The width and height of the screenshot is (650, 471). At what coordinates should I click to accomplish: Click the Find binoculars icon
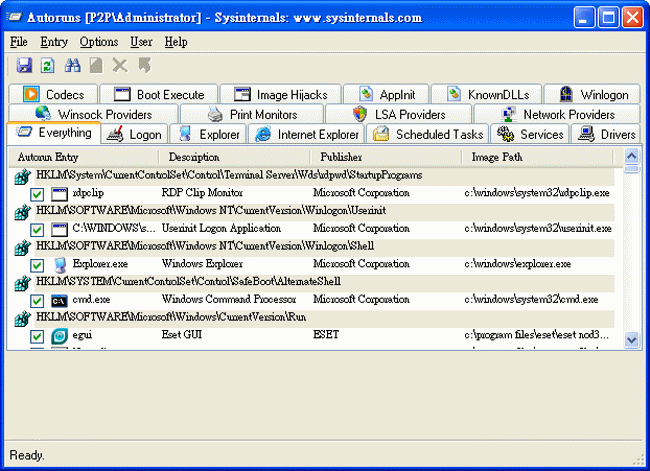click(72, 65)
